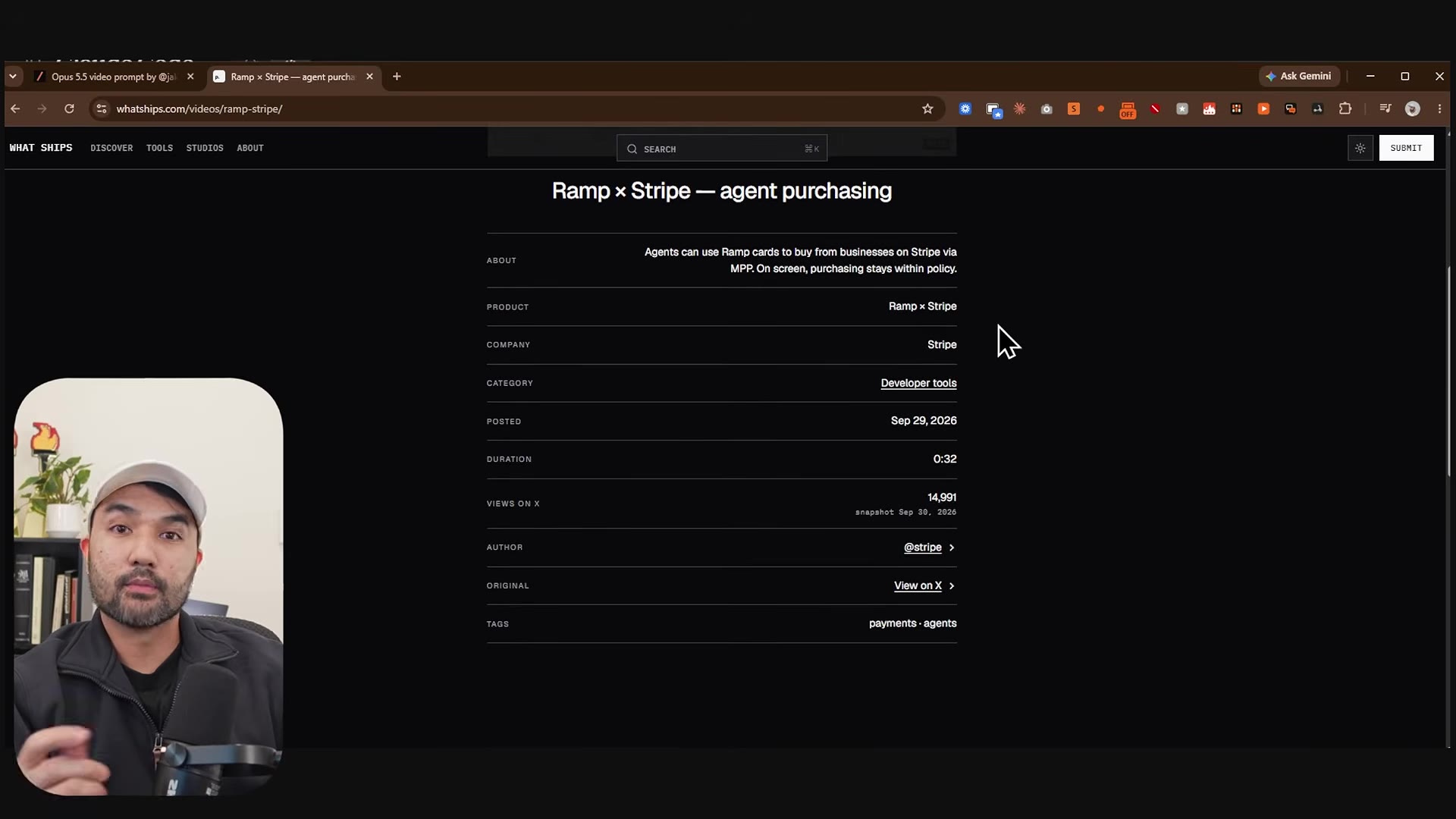Click the Submit button

pos(1406,148)
